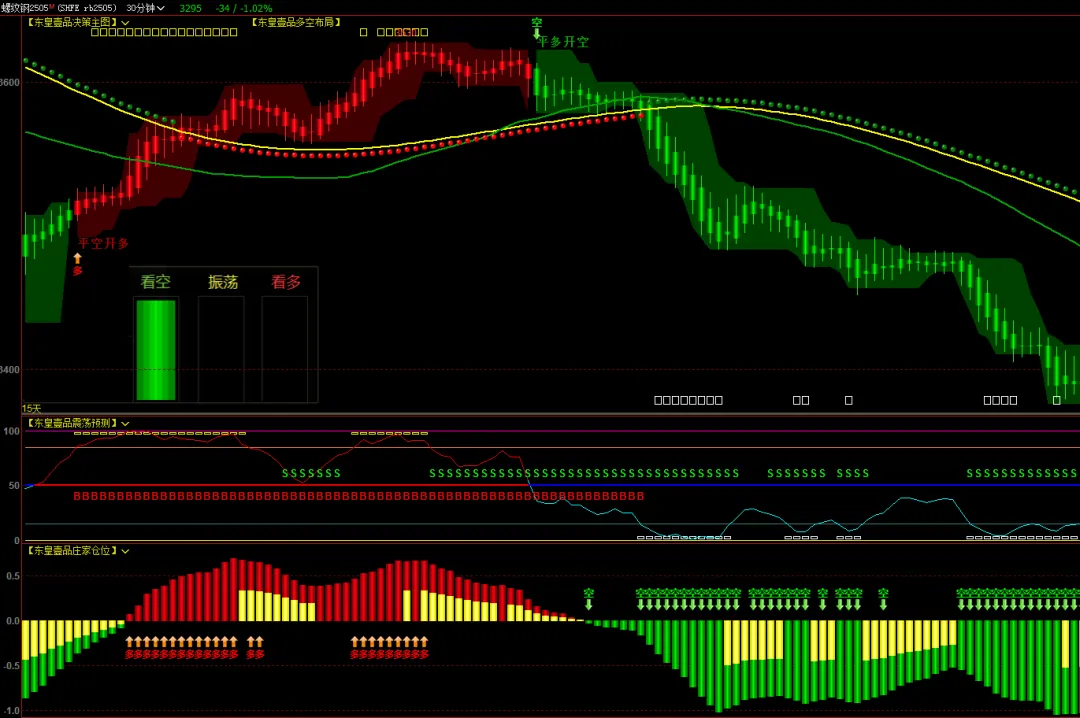Click the 100 level in oscillator axis
This screenshot has width=1080, height=718.
(12, 431)
